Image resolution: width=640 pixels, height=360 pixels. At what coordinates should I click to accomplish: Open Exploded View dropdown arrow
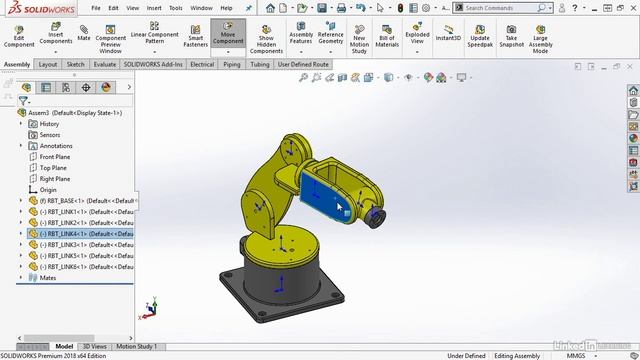tap(417, 52)
